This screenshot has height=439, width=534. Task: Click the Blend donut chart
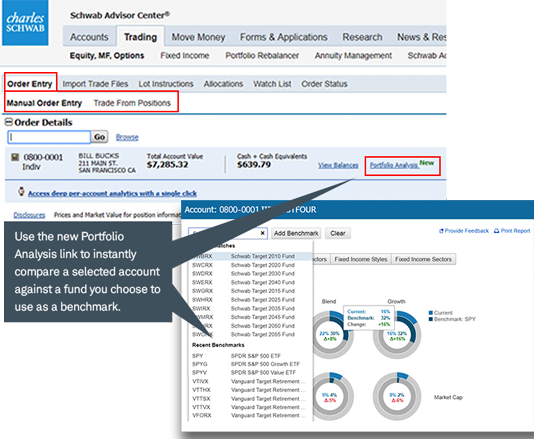330,335
